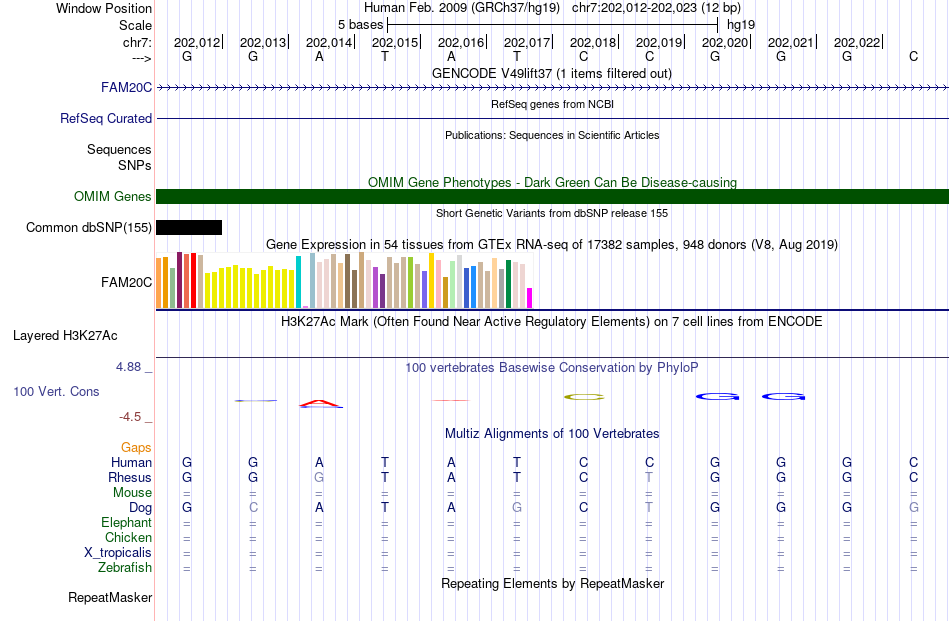Click the RepeatMasker track label
950x621 pixels.
click(110, 597)
